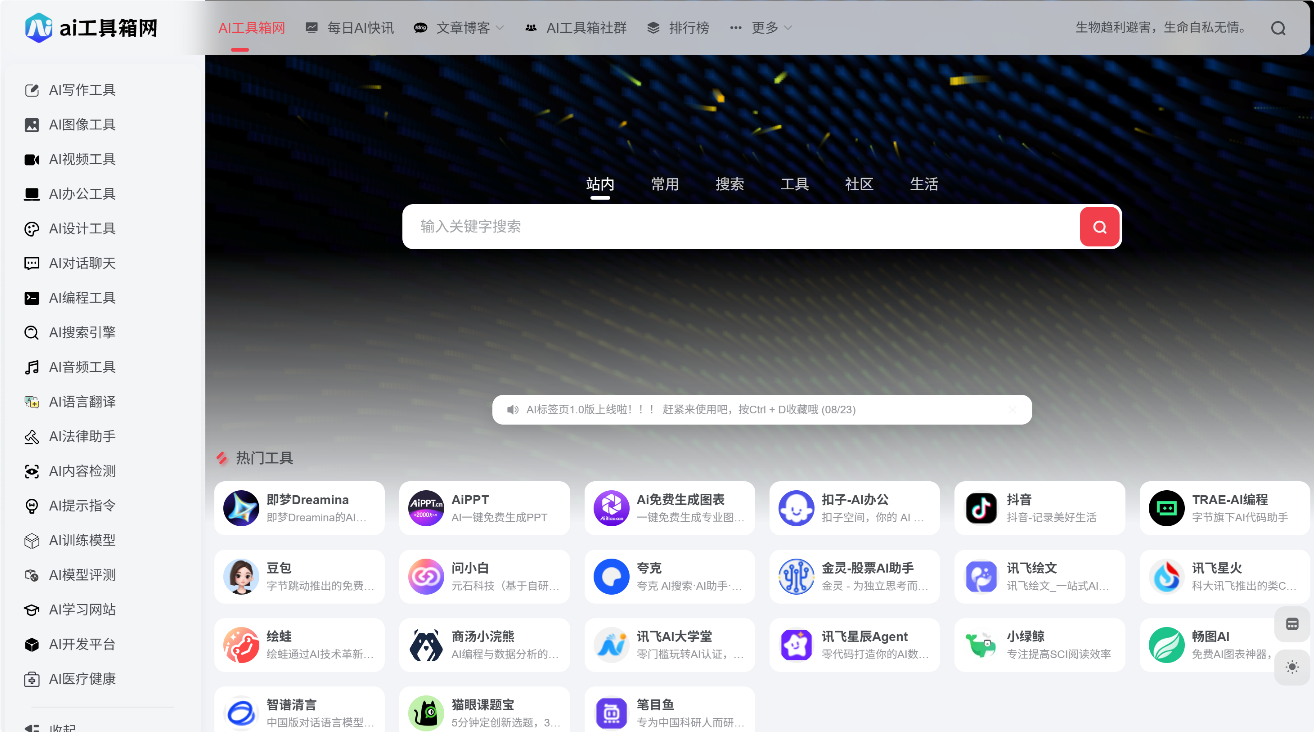Open AI内容检测 scan icon
The height and width of the screenshot is (732, 1314).
coord(31,471)
